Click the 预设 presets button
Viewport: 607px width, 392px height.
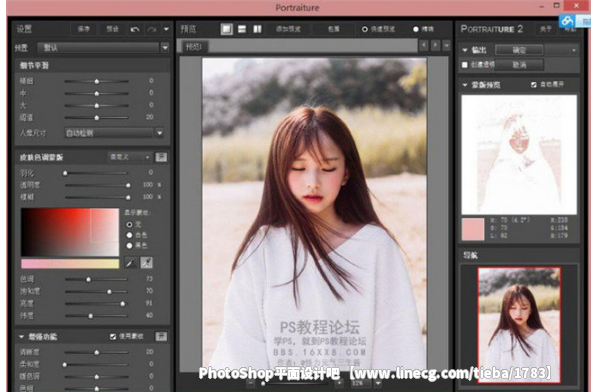click(x=112, y=29)
